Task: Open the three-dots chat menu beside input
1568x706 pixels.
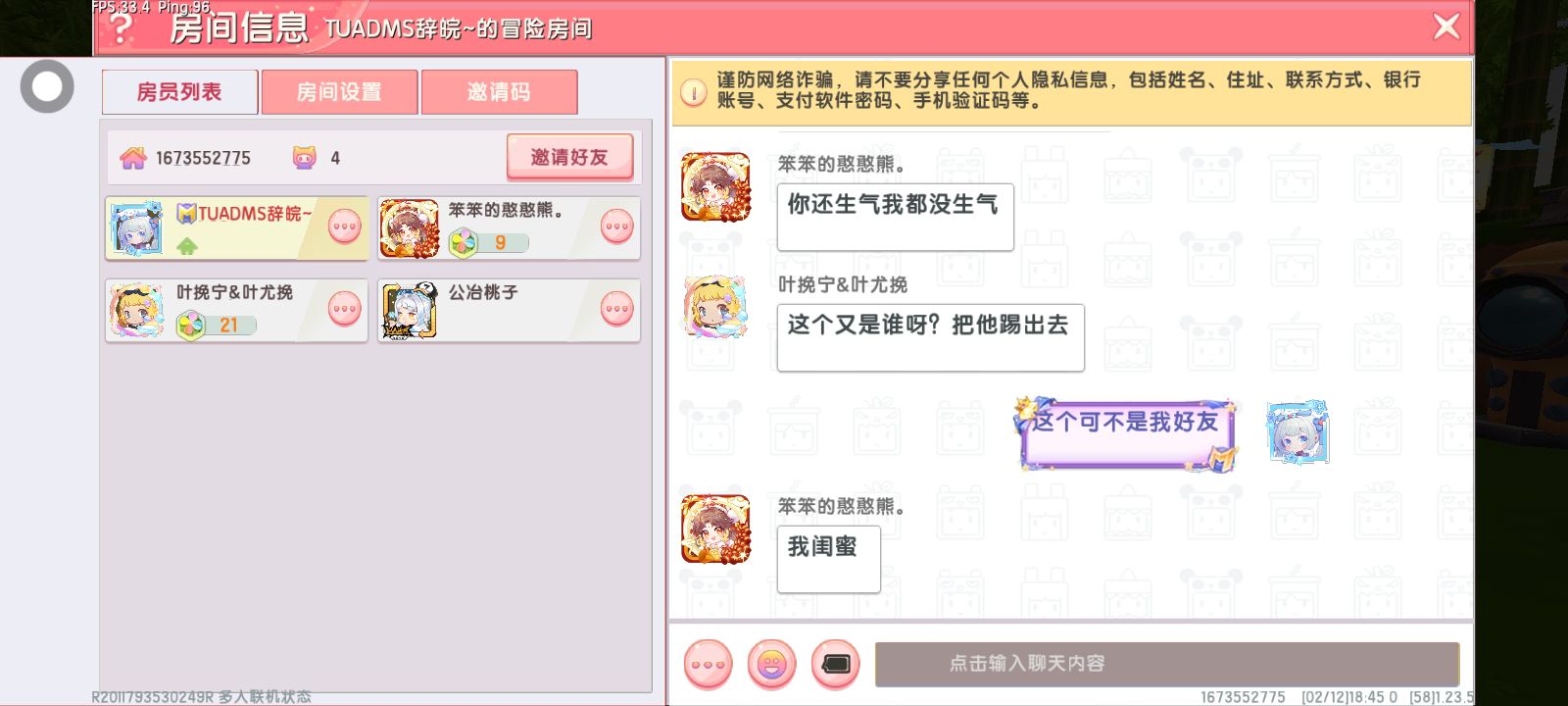Action: [x=708, y=664]
